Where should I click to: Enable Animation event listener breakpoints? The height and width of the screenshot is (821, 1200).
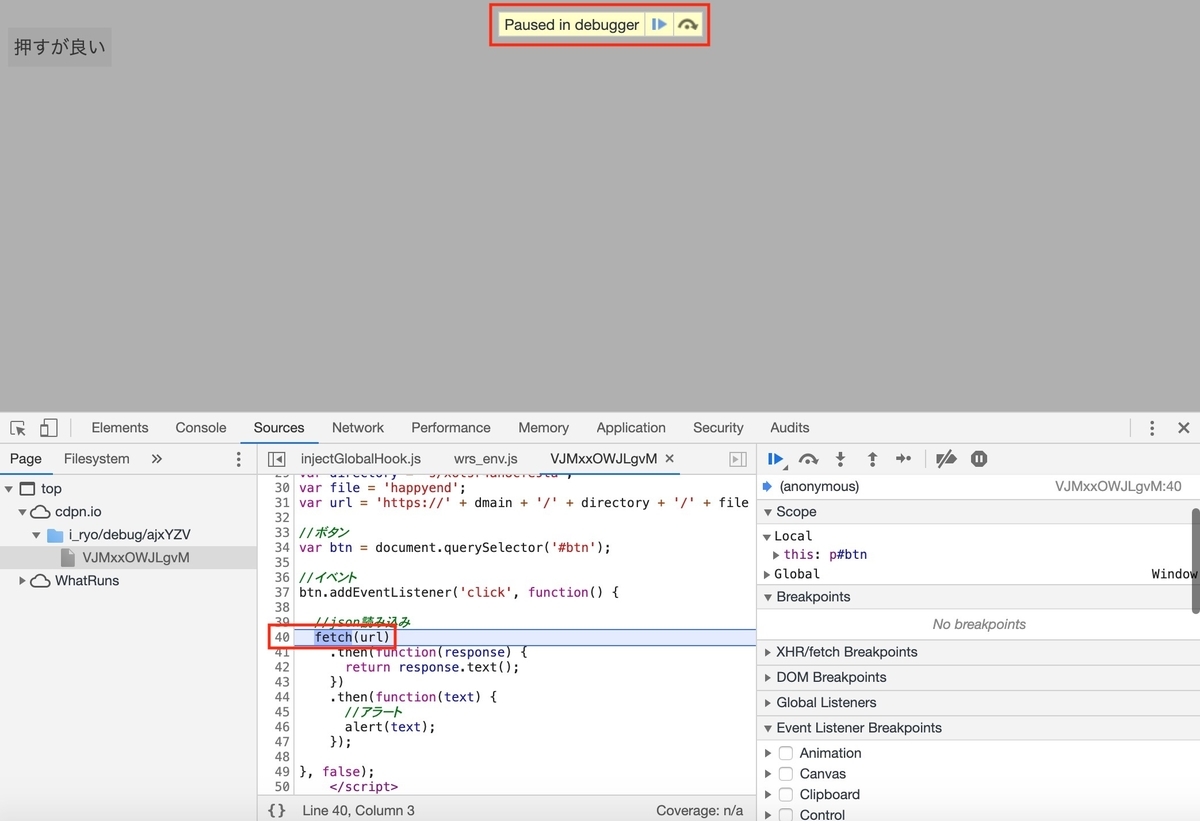[786, 753]
